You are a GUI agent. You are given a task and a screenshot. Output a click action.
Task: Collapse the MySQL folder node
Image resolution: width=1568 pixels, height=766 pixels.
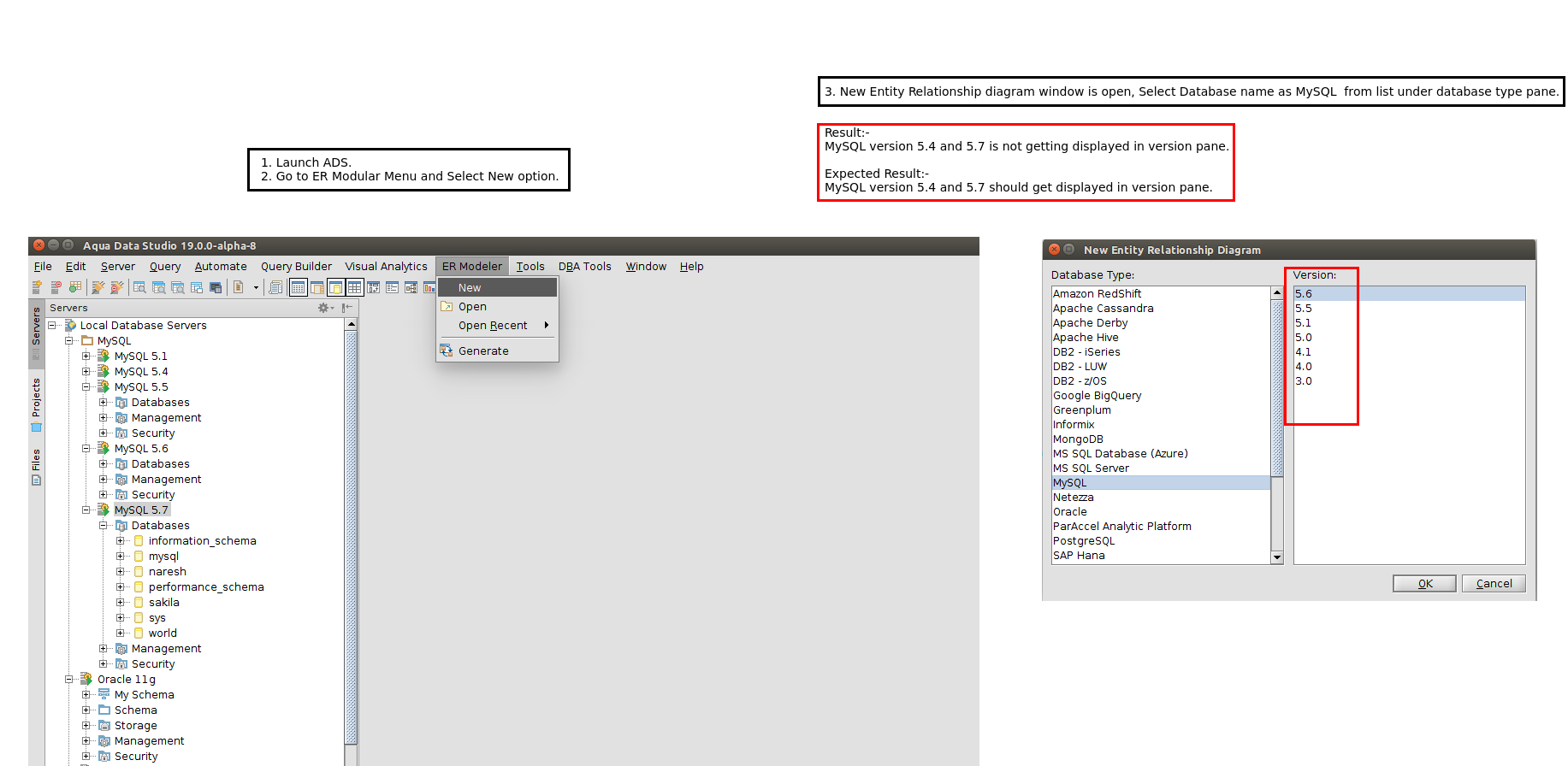69,341
